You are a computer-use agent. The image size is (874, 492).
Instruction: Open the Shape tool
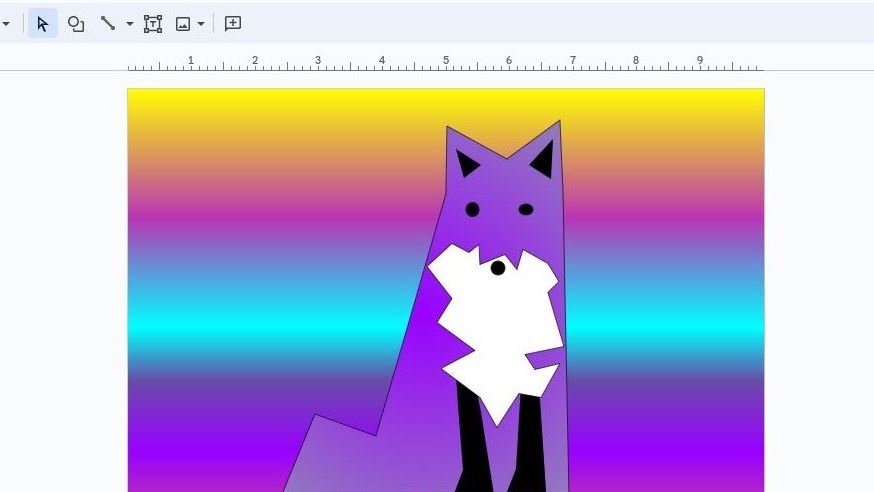pyautogui.click(x=76, y=23)
